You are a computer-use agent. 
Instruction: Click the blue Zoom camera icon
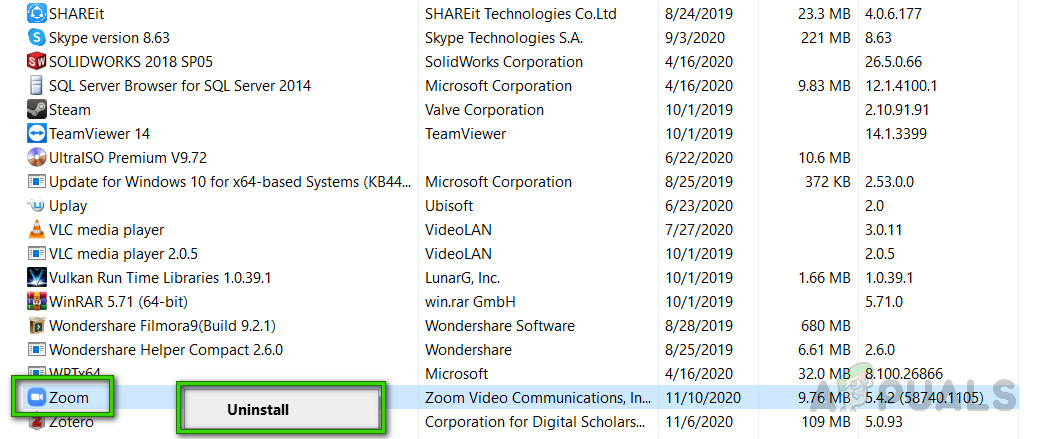36,398
